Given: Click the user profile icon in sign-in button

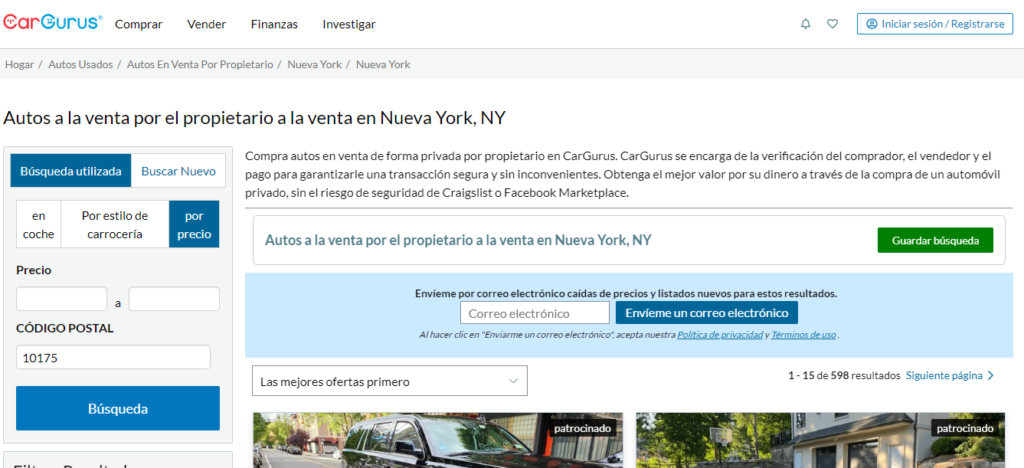Looking at the screenshot, I should (872, 23).
